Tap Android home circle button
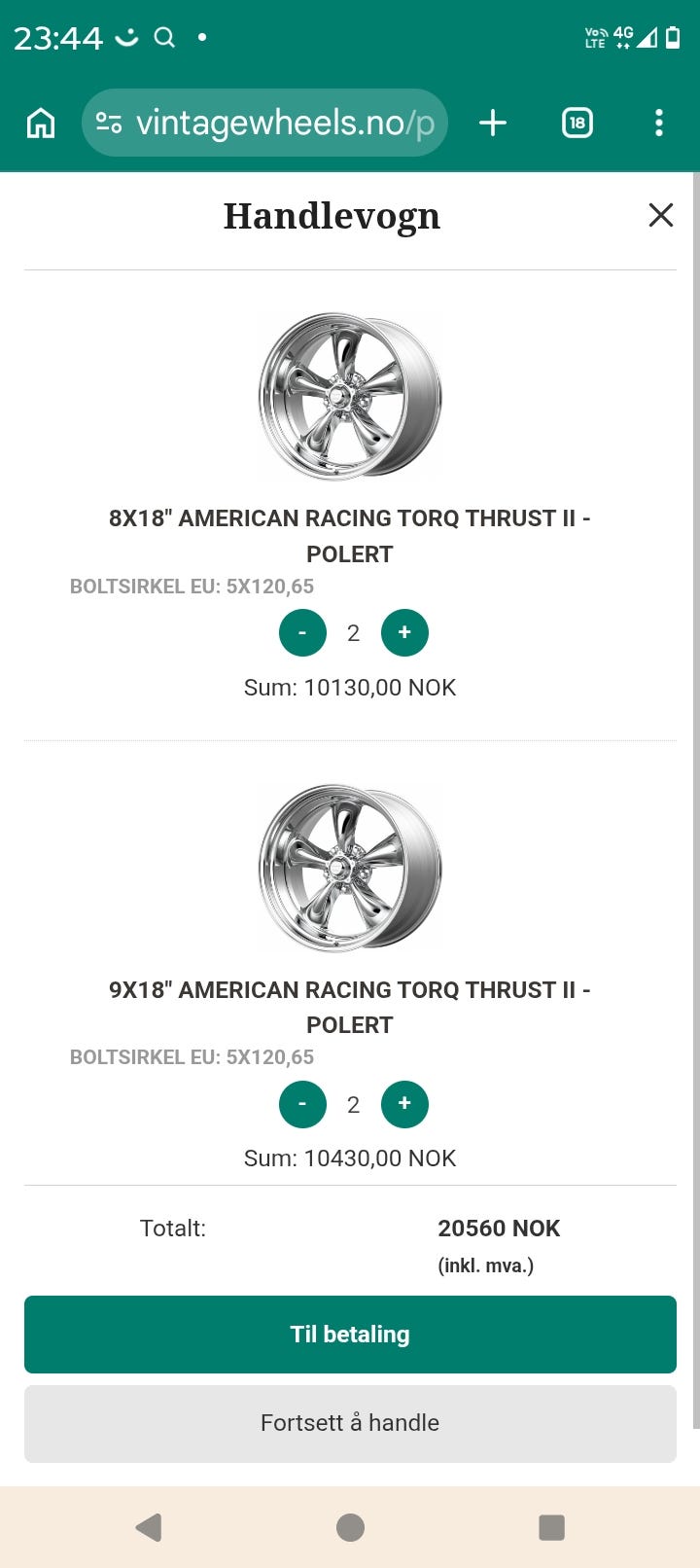 (x=350, y=1527)
